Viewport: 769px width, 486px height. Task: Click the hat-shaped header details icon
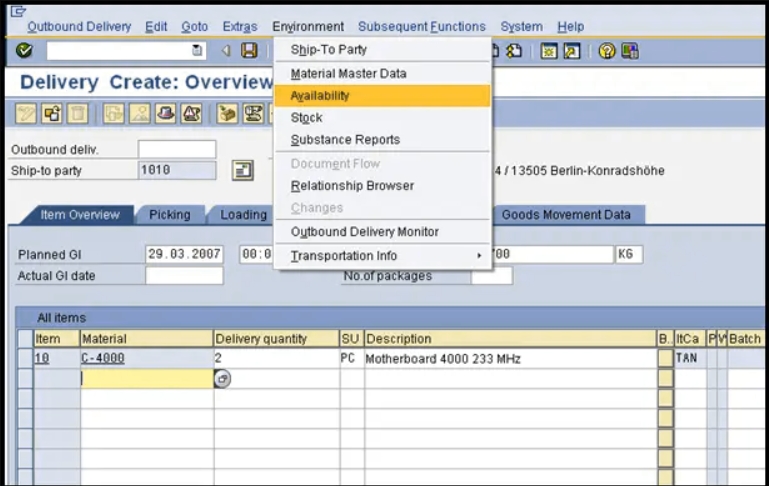(166, 113)
